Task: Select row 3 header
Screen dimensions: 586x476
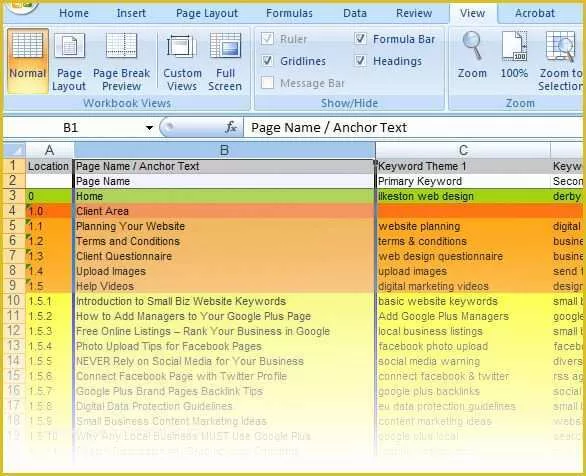Action: click(x=14, y=195)
